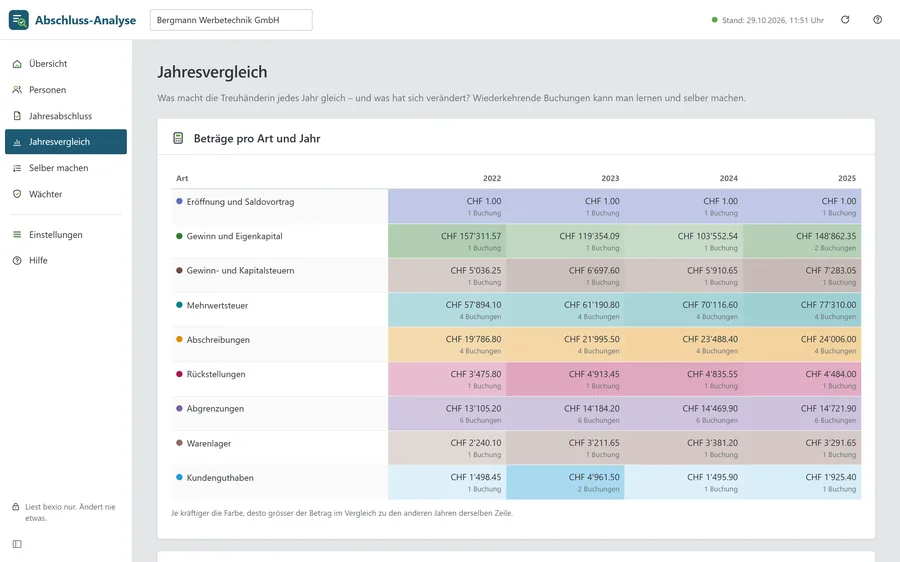900x562 pixels.
Task: Click the lock icon near bexio note
Action: [16, 507]
